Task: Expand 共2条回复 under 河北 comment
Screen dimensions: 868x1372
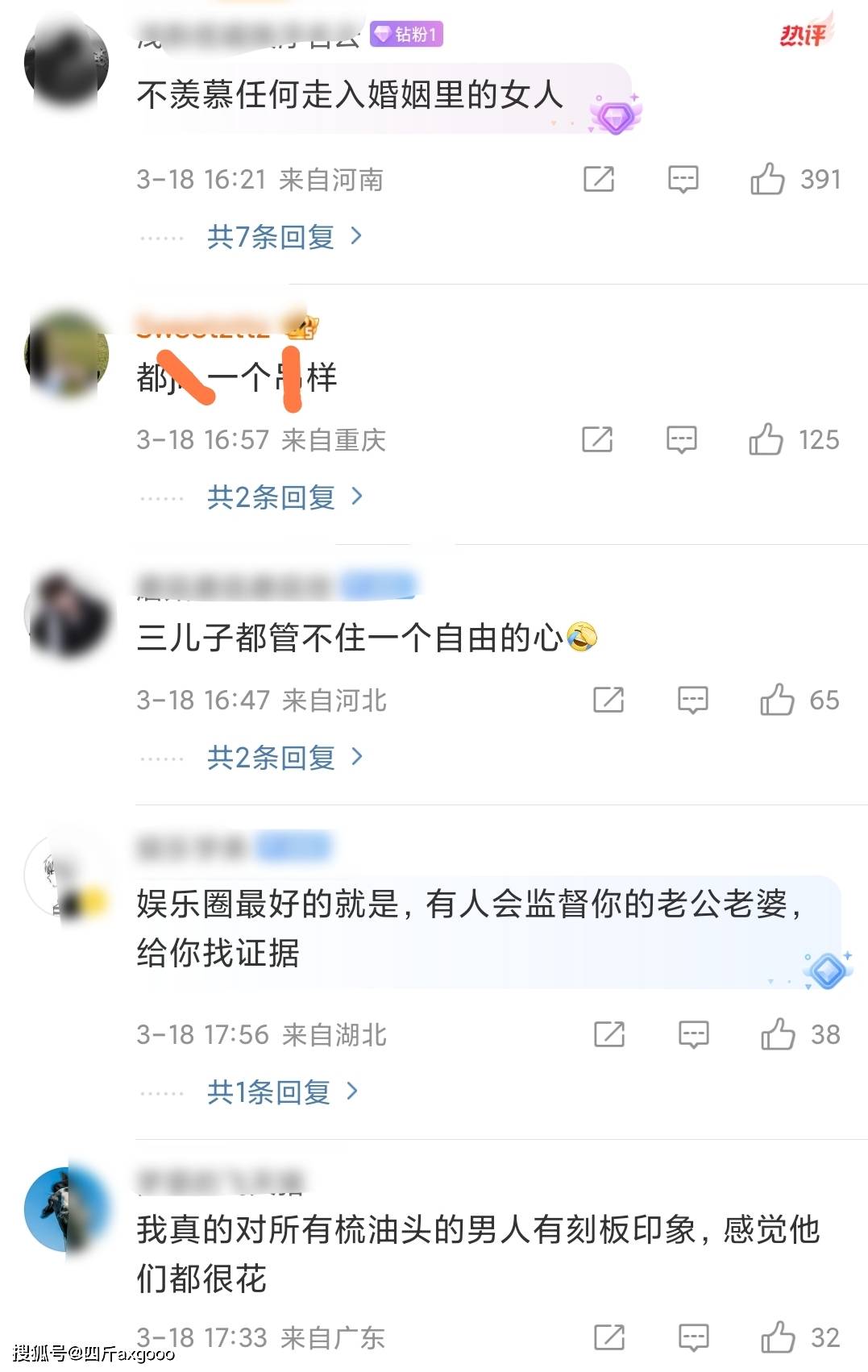Action: coord(284,757)
